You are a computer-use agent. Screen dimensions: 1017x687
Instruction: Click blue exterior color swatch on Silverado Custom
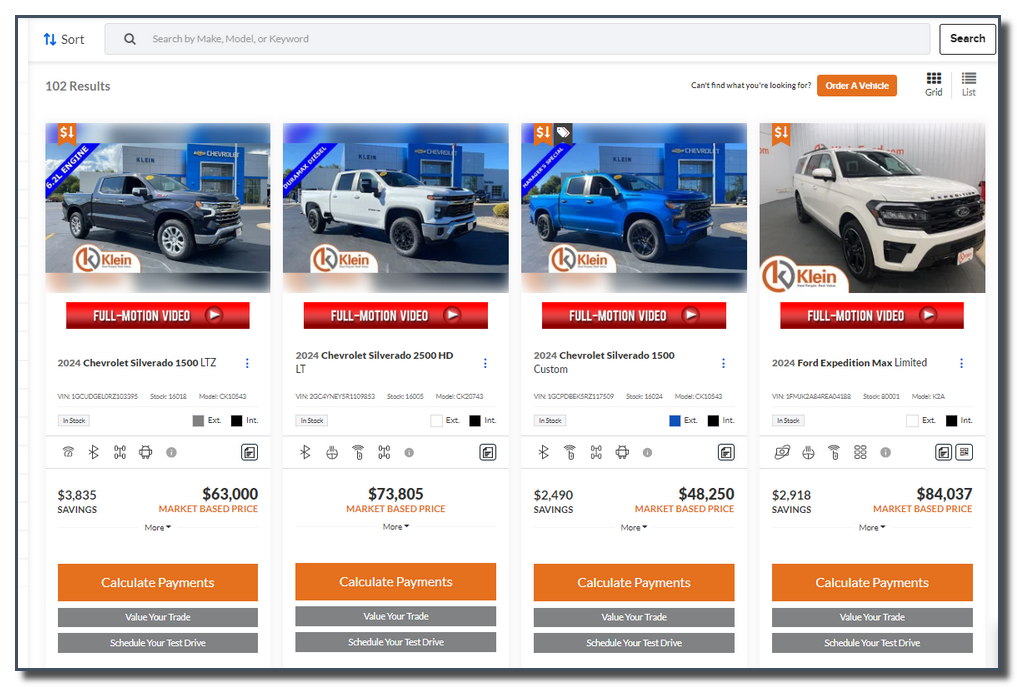(x=675, y=421)
